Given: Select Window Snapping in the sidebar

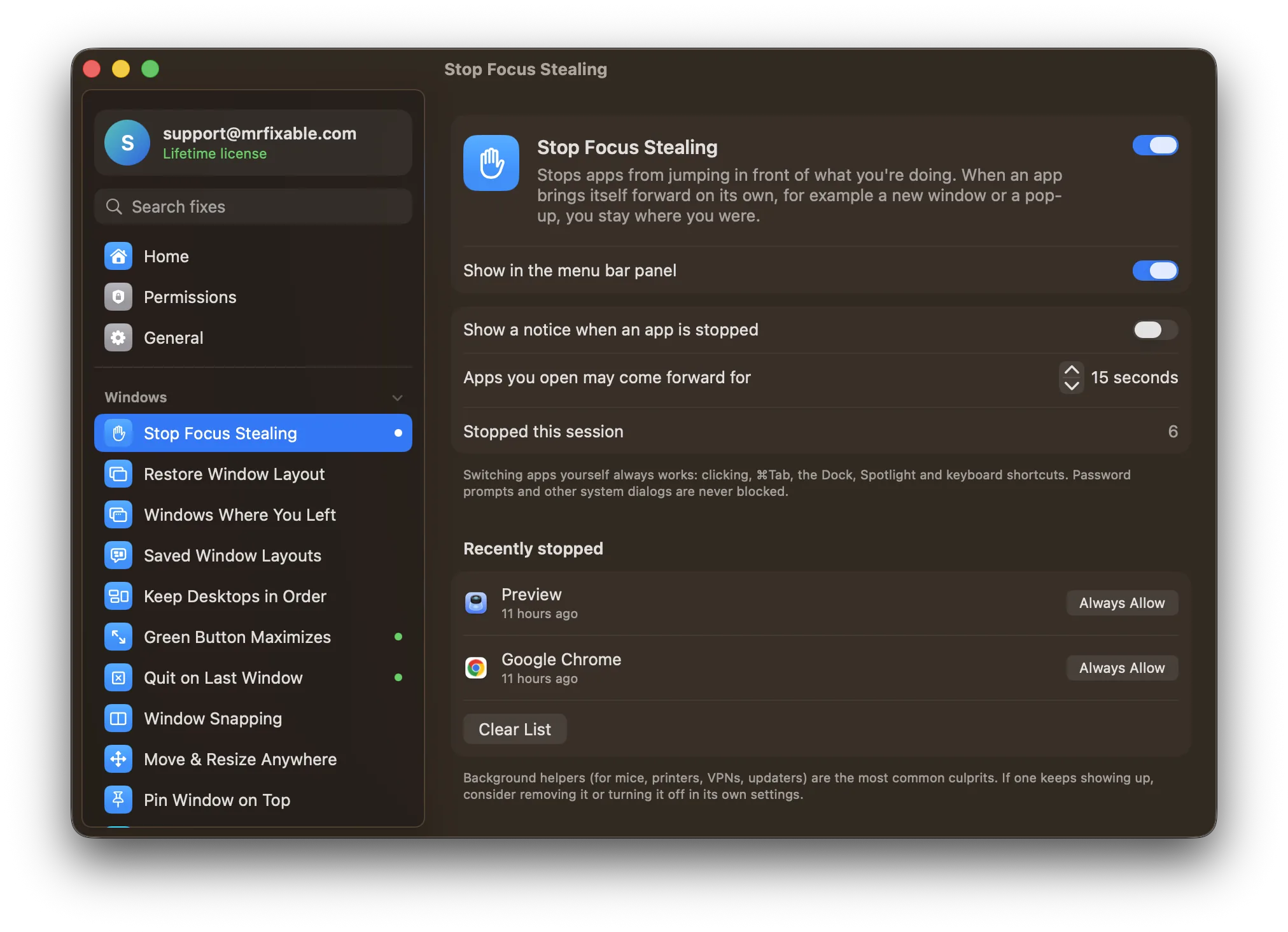Looking at the screenshot, I should [x=253, y=719].
